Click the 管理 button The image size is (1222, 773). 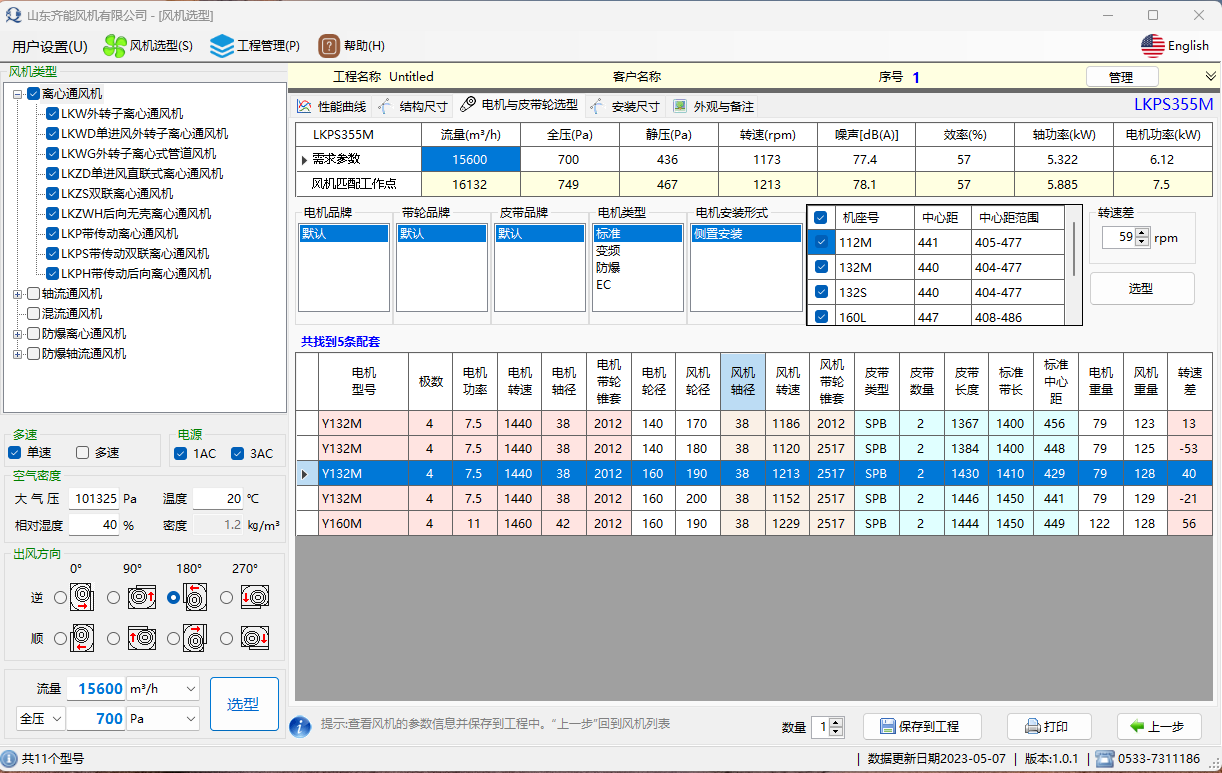(x=1122, y=77)
